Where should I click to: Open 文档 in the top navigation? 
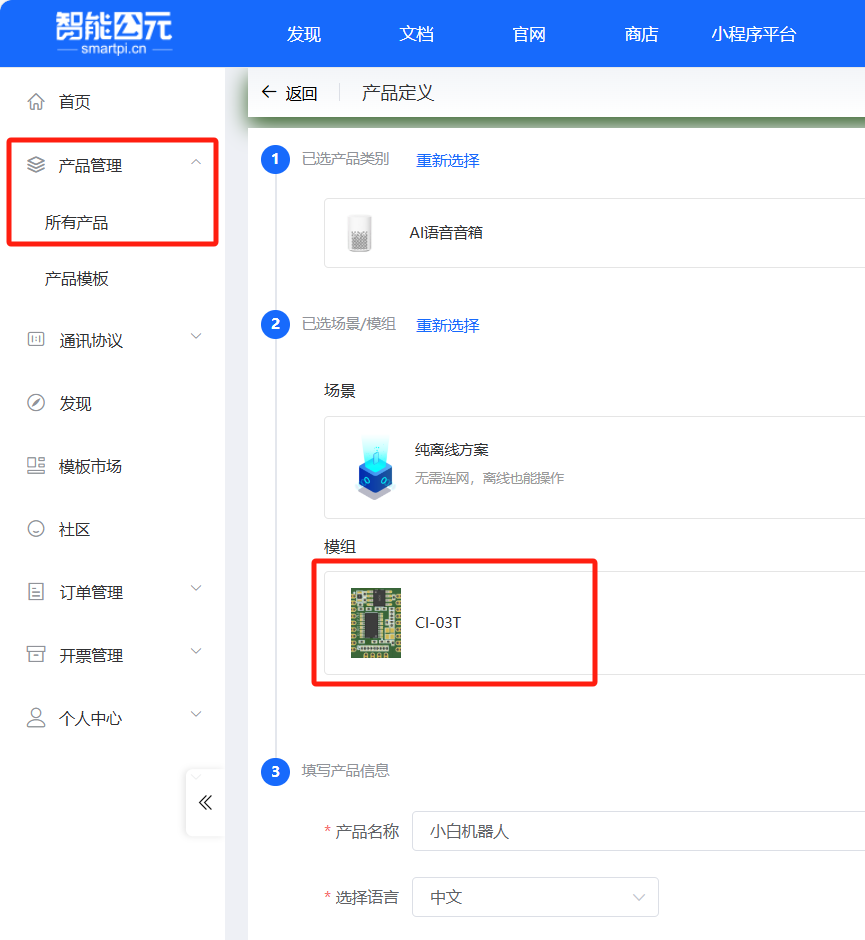coord(416,34)
